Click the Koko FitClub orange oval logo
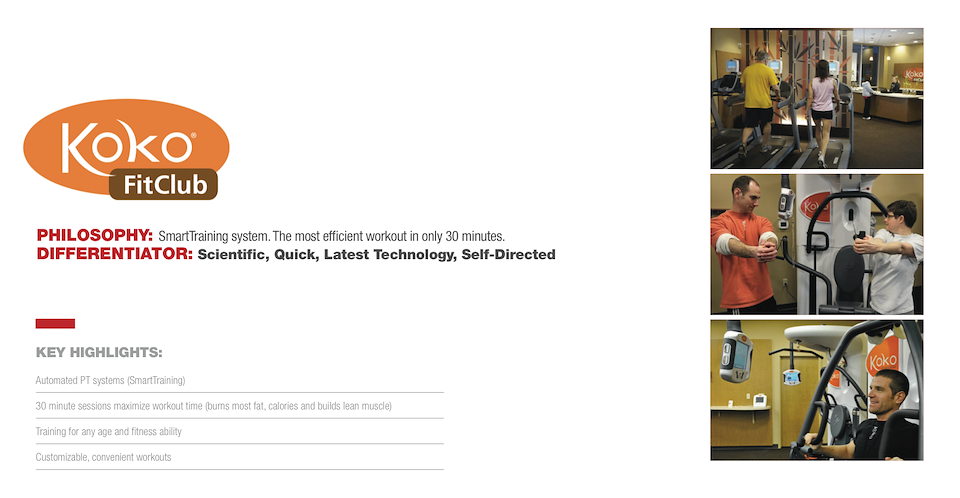Image resolution: width=960 pixels, height=498 pixels. (x=126, y=149)
